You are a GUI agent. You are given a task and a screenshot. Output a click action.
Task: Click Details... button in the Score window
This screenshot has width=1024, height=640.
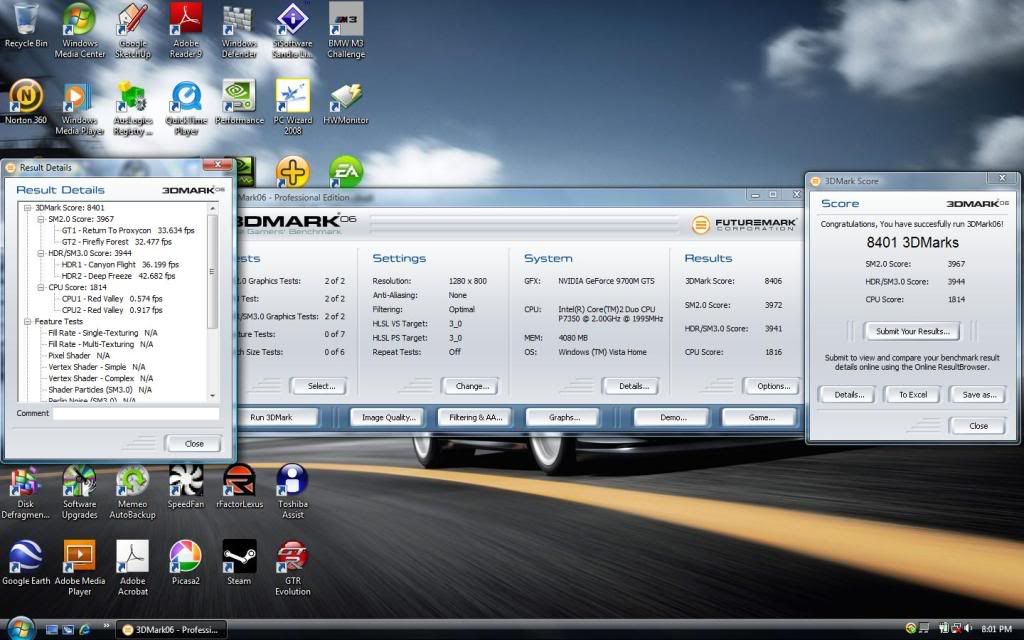coord(849,395)
